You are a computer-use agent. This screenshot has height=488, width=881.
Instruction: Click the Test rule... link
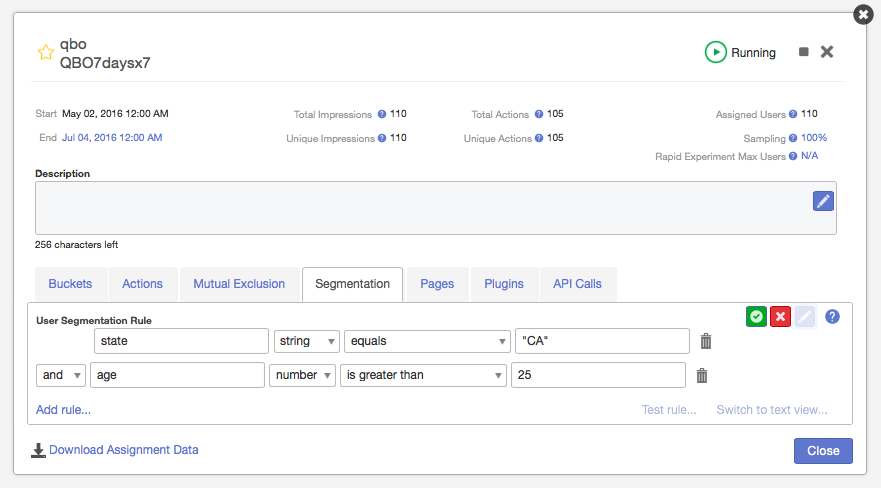pos(669,410)
